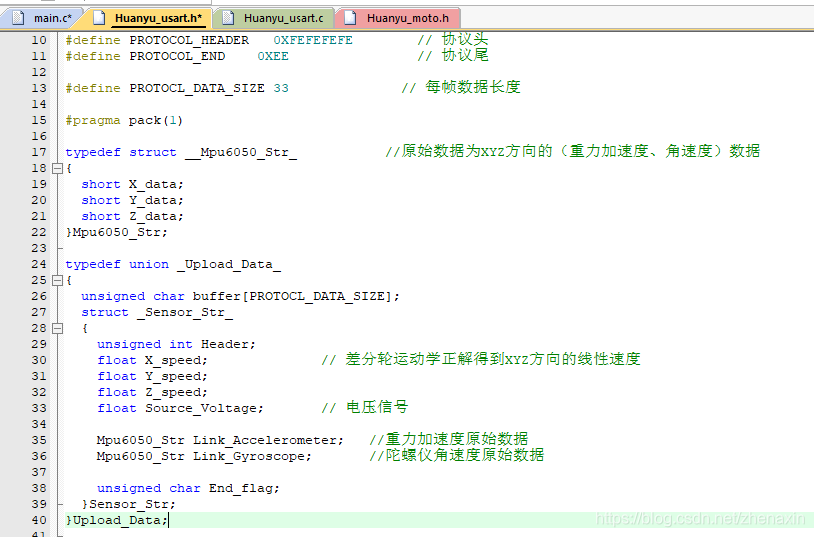The image size is (814, 537).
Task: Click the _Sensor_Str_ struct name on line 27
Action: pos(185,312)
